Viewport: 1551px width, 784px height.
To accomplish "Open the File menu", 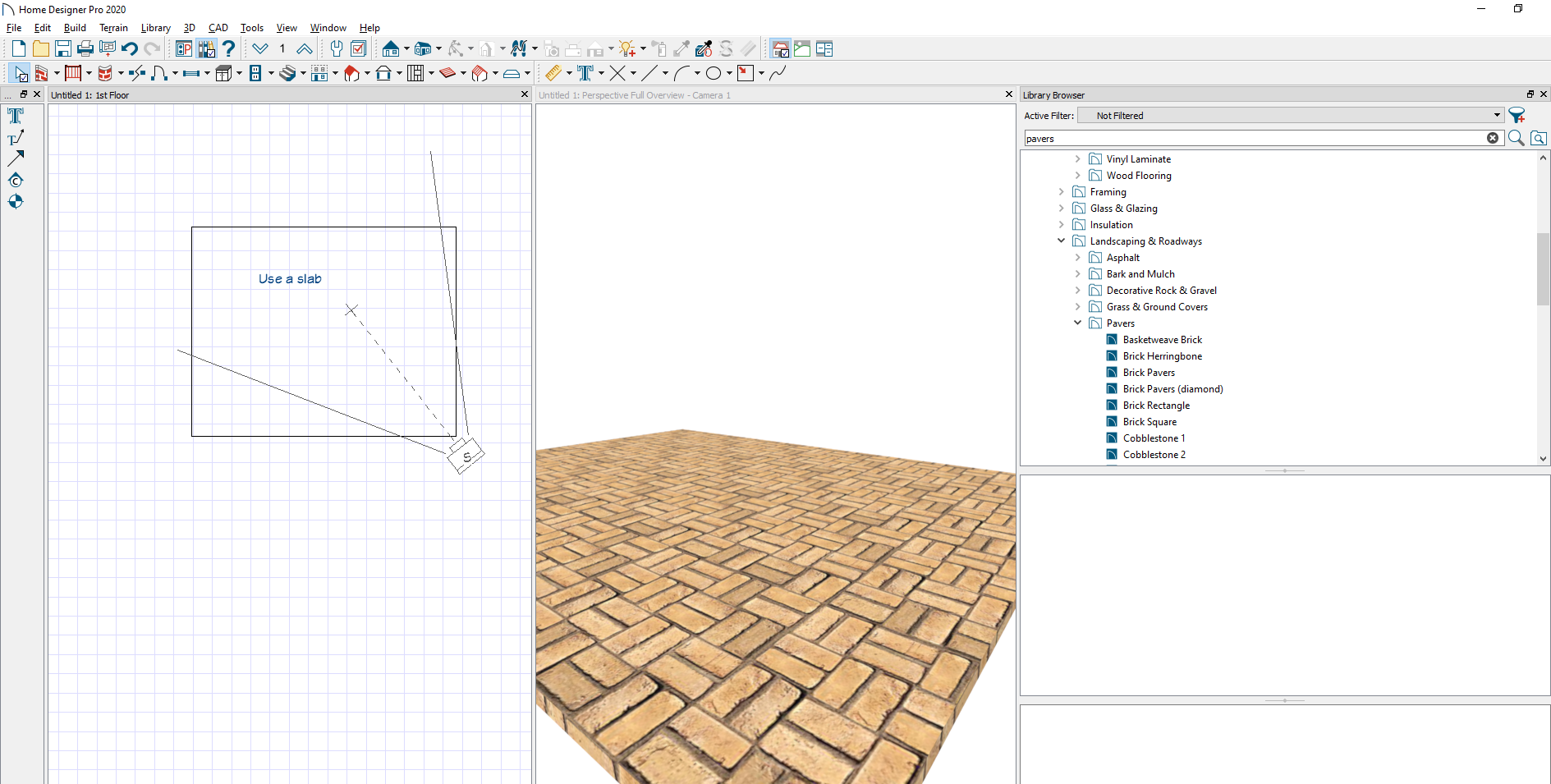I will pyautogui.click(x=14, y=28).
